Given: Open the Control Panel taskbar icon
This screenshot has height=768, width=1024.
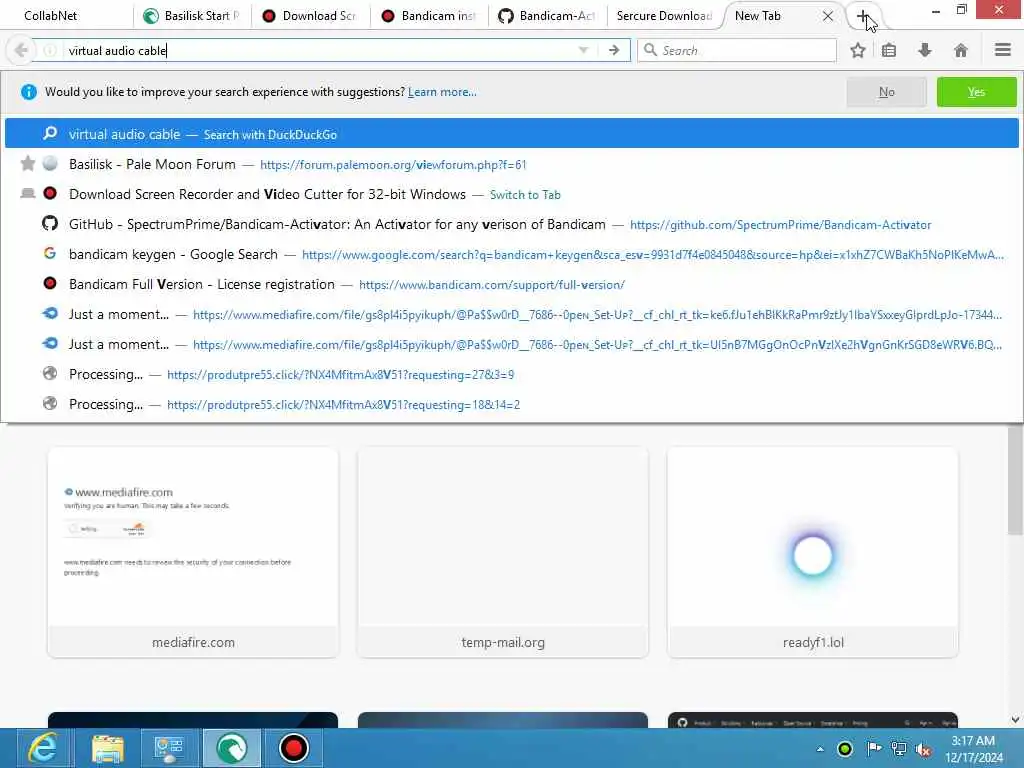Looking at the screenshot, I should coord(169,748).
